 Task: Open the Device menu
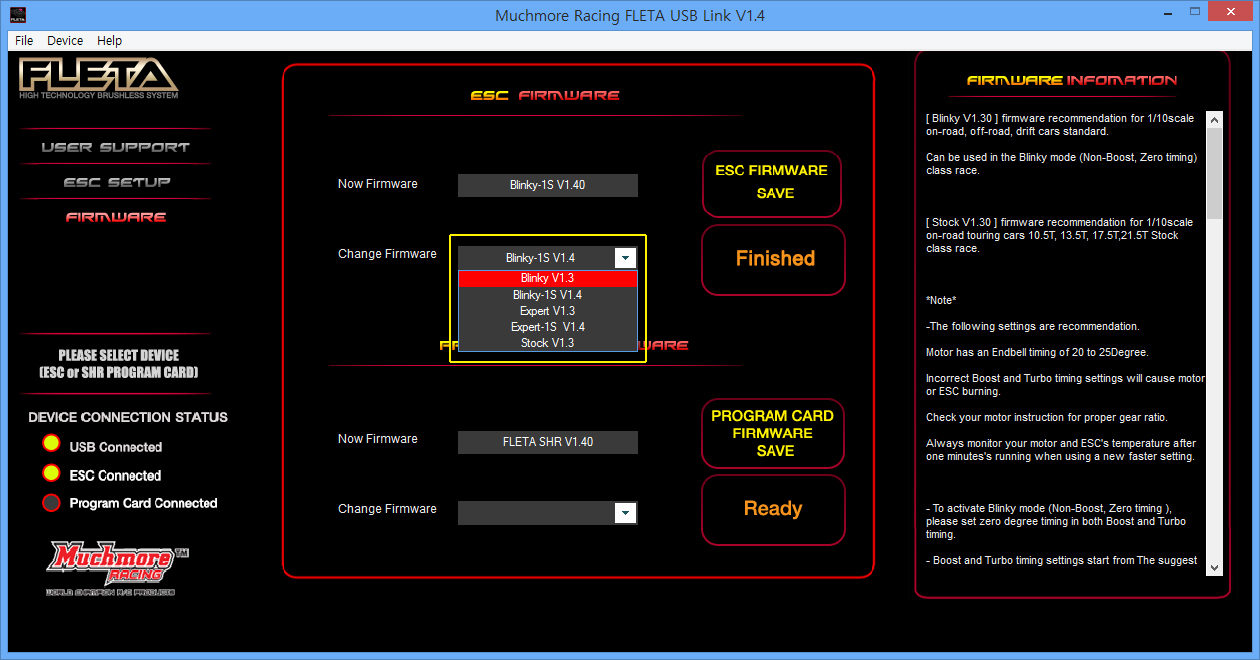(x=65, y=40)
